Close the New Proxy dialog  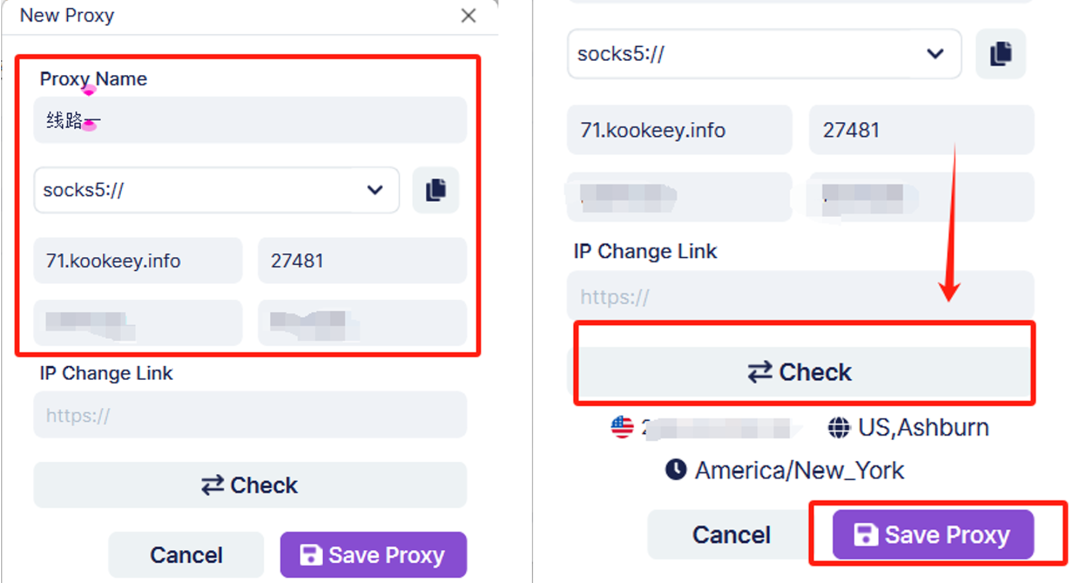pos(468,16)
